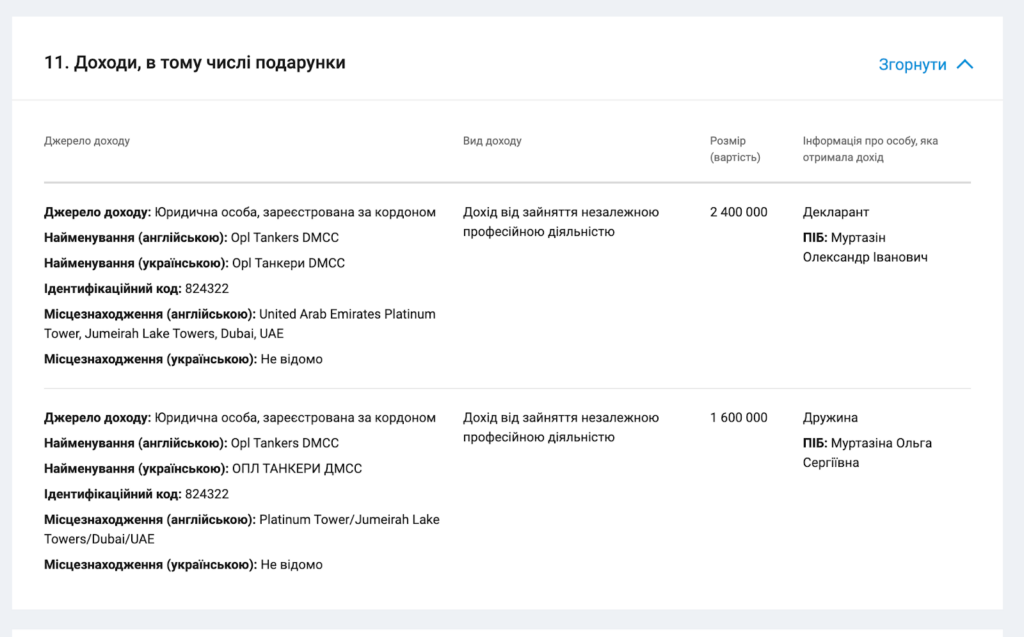The height and width of the screenshot is (637, 1024).
Task: Click the name Муртазіна Ольга Сергіївна
Action: [x=867, y=453]
